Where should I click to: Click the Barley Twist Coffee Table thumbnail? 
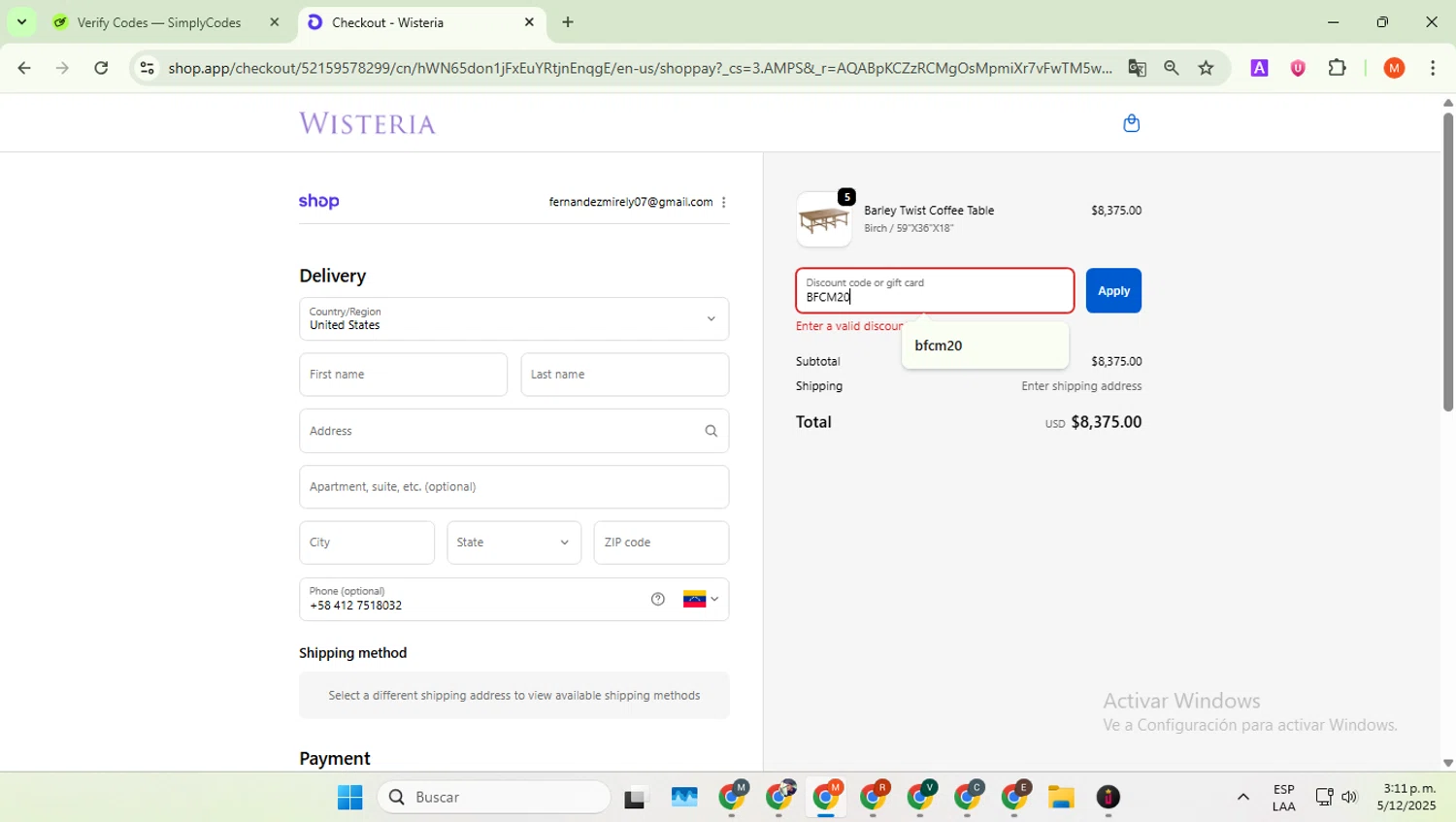[x=824, y=219]
